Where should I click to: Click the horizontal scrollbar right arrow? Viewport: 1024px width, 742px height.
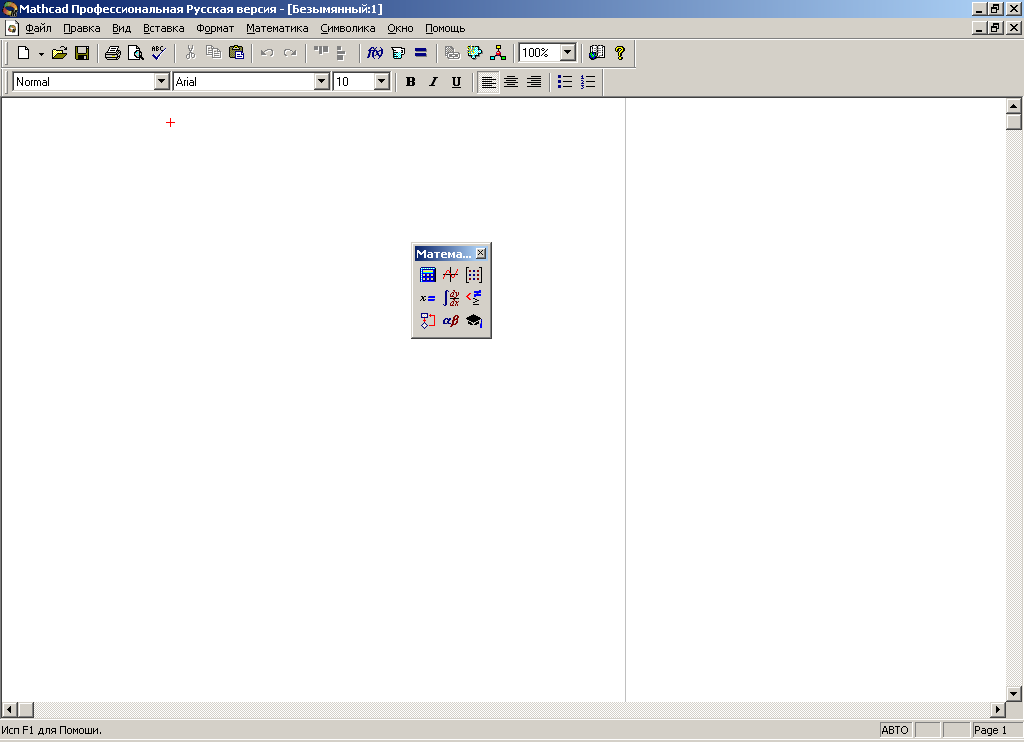click(998, 709)
